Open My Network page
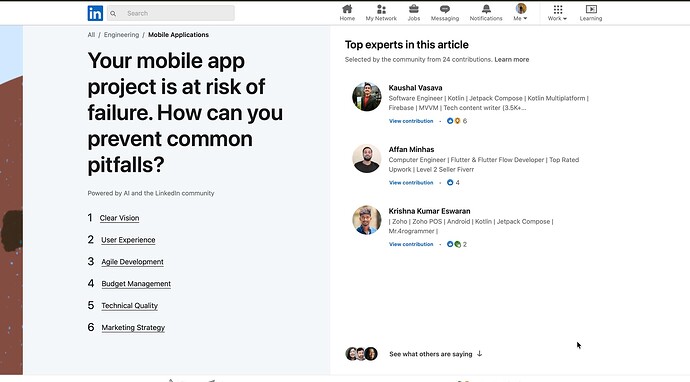The image size is (690, 382). tap(381, 13)
